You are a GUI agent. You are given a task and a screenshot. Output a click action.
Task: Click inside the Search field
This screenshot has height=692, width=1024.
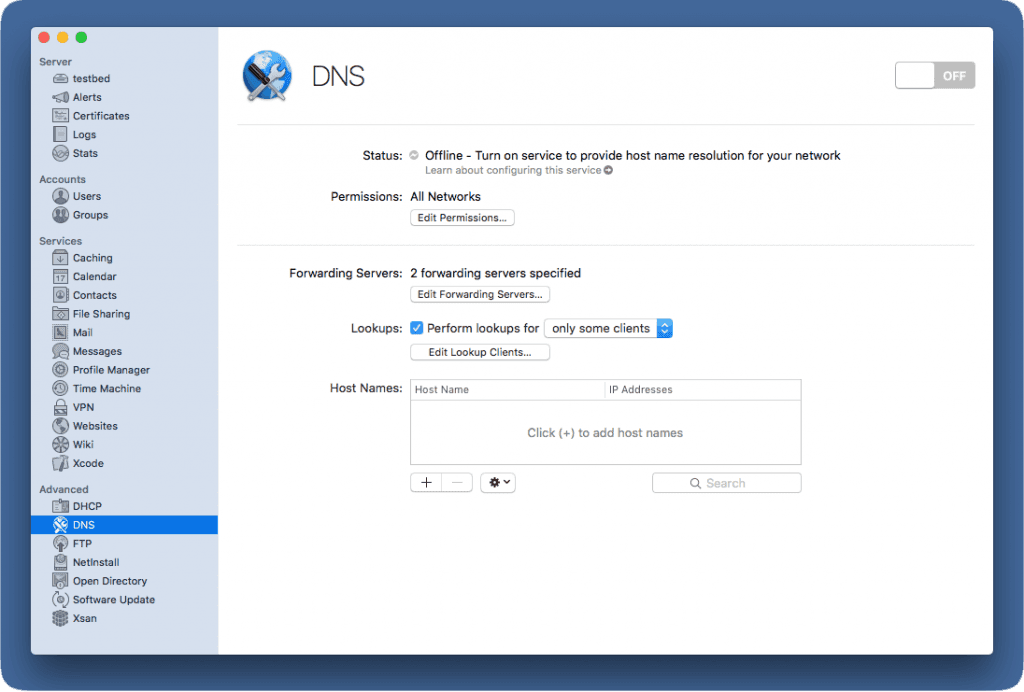(726, 482)
